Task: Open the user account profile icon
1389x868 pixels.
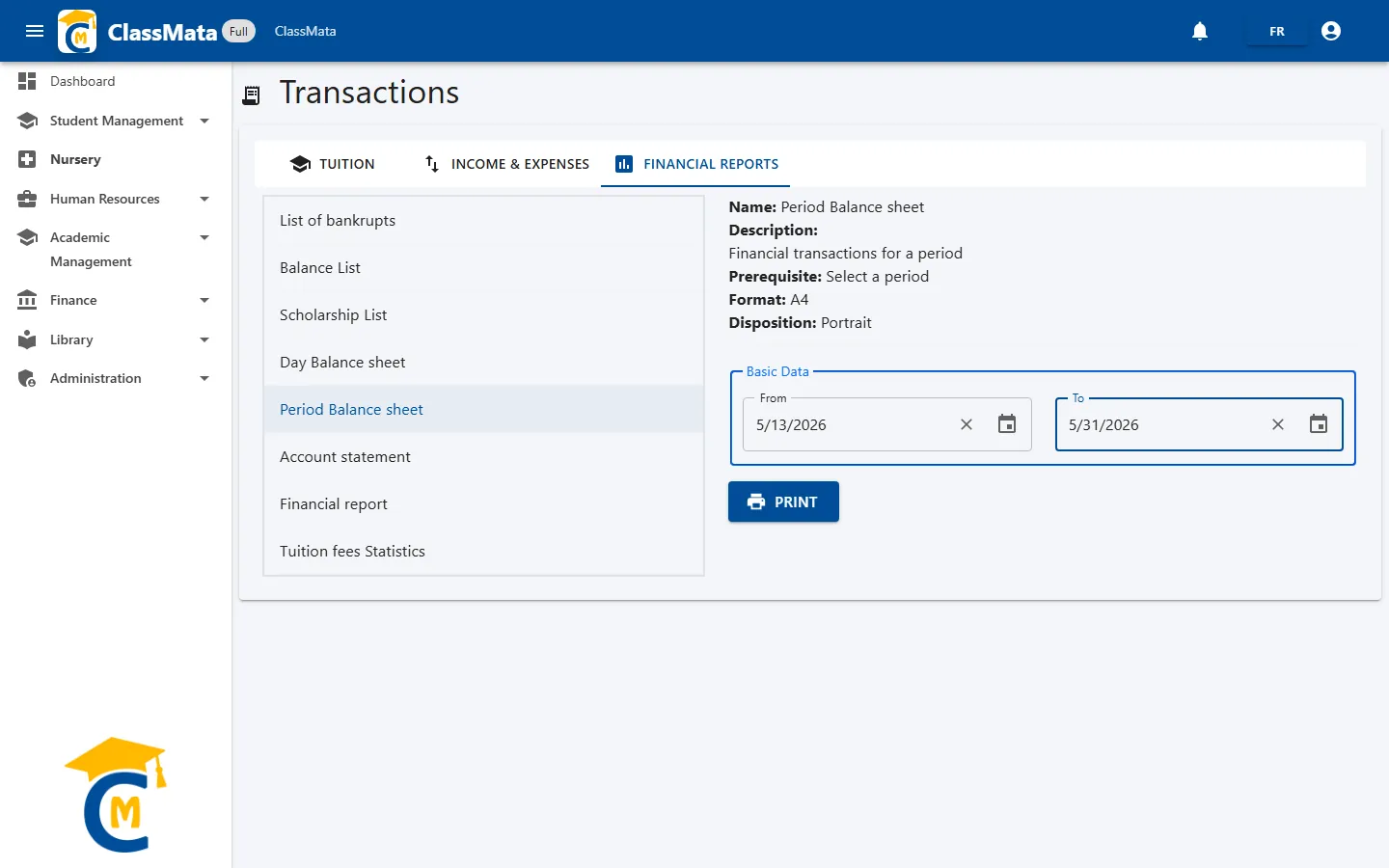Action: pos(1331,31)
